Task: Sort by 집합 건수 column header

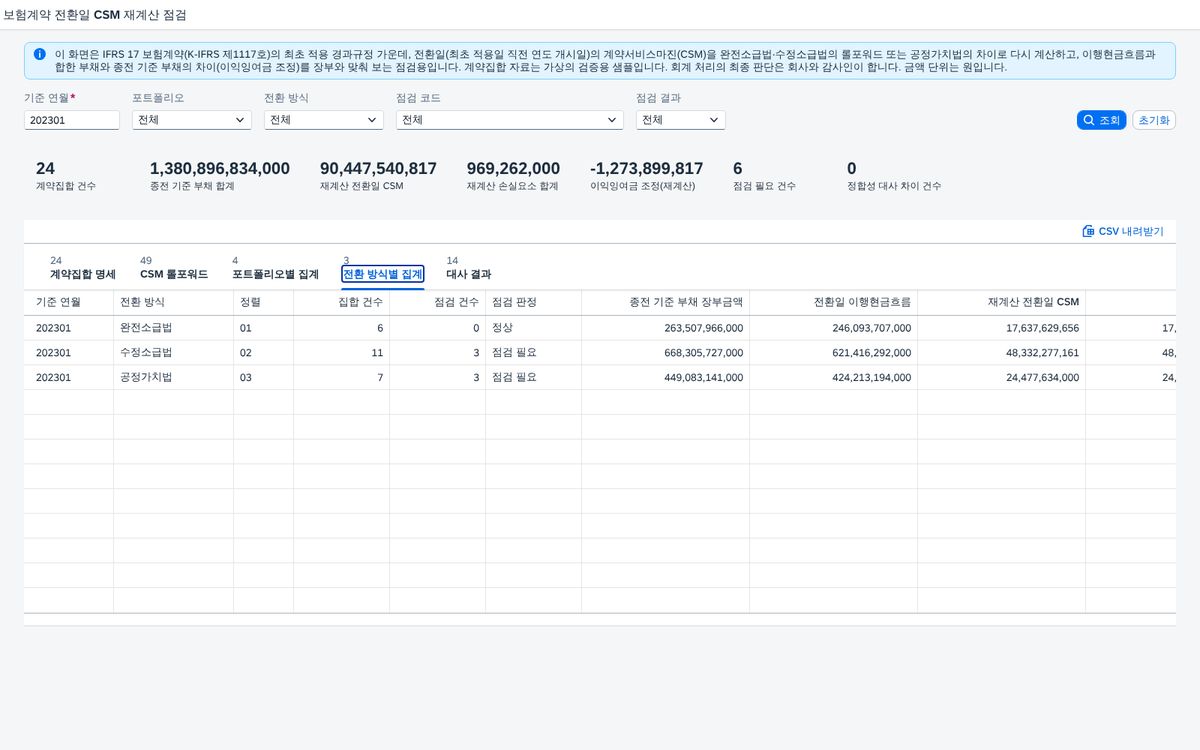Action: point(342,302)
